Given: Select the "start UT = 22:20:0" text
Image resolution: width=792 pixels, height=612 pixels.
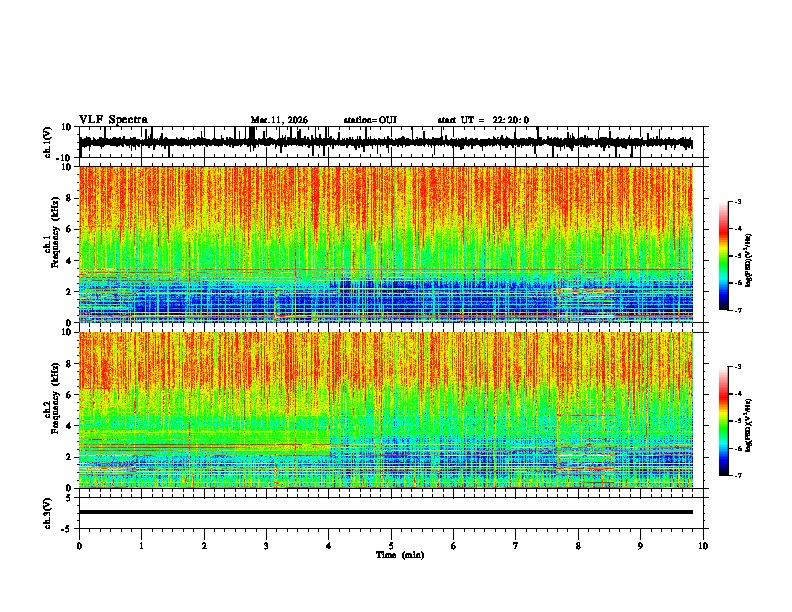Looking at the screenshot, I should [483, 120].
